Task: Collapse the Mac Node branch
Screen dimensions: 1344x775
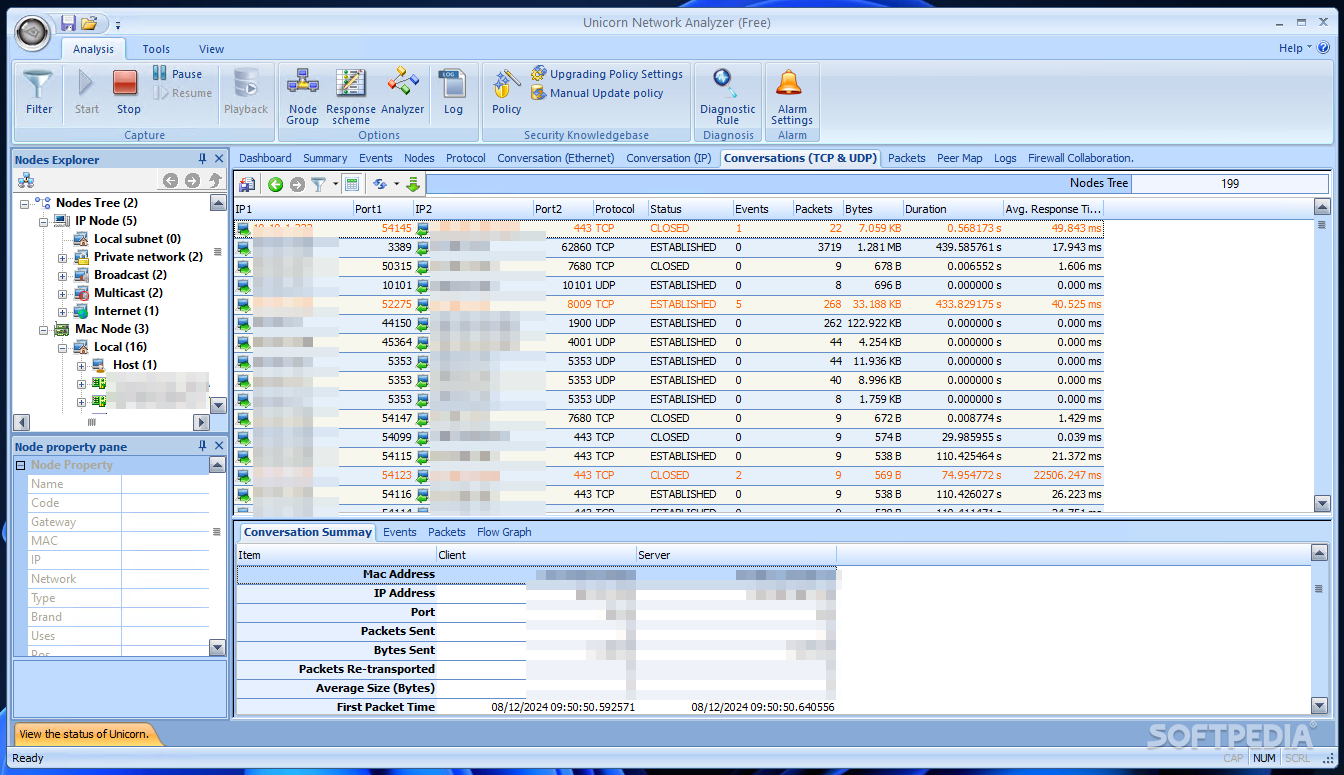Action: click(43, 329)
